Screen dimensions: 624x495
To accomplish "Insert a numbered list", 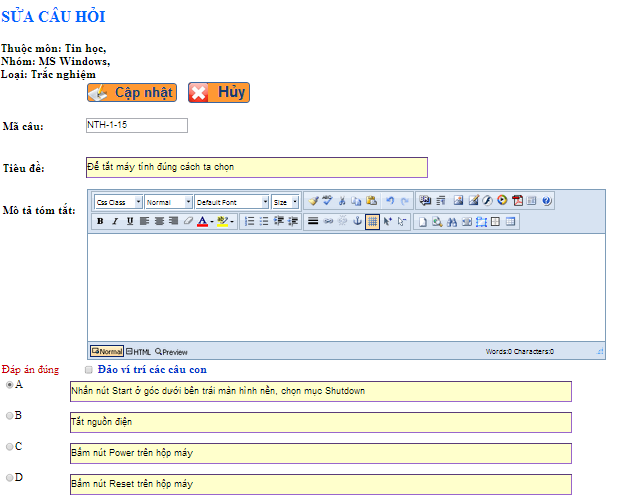I will tap(249, 221).
